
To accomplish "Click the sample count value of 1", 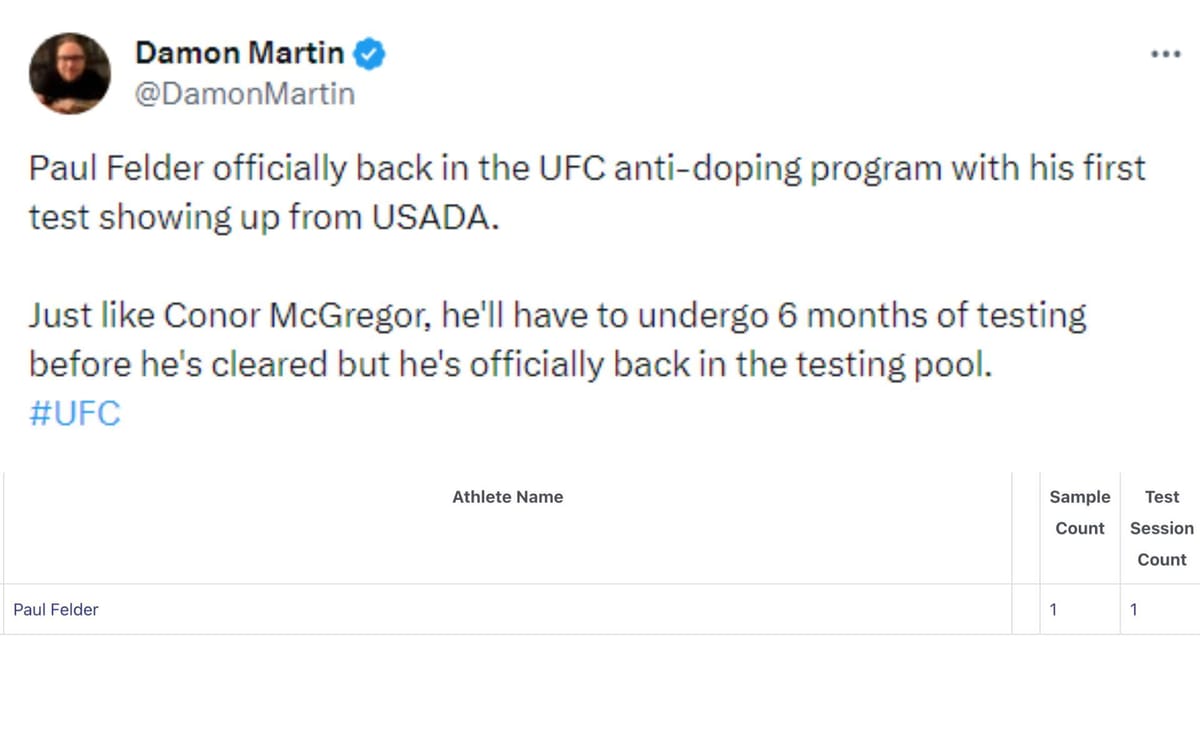I will pyautogui.click(x=1054, y=609).
